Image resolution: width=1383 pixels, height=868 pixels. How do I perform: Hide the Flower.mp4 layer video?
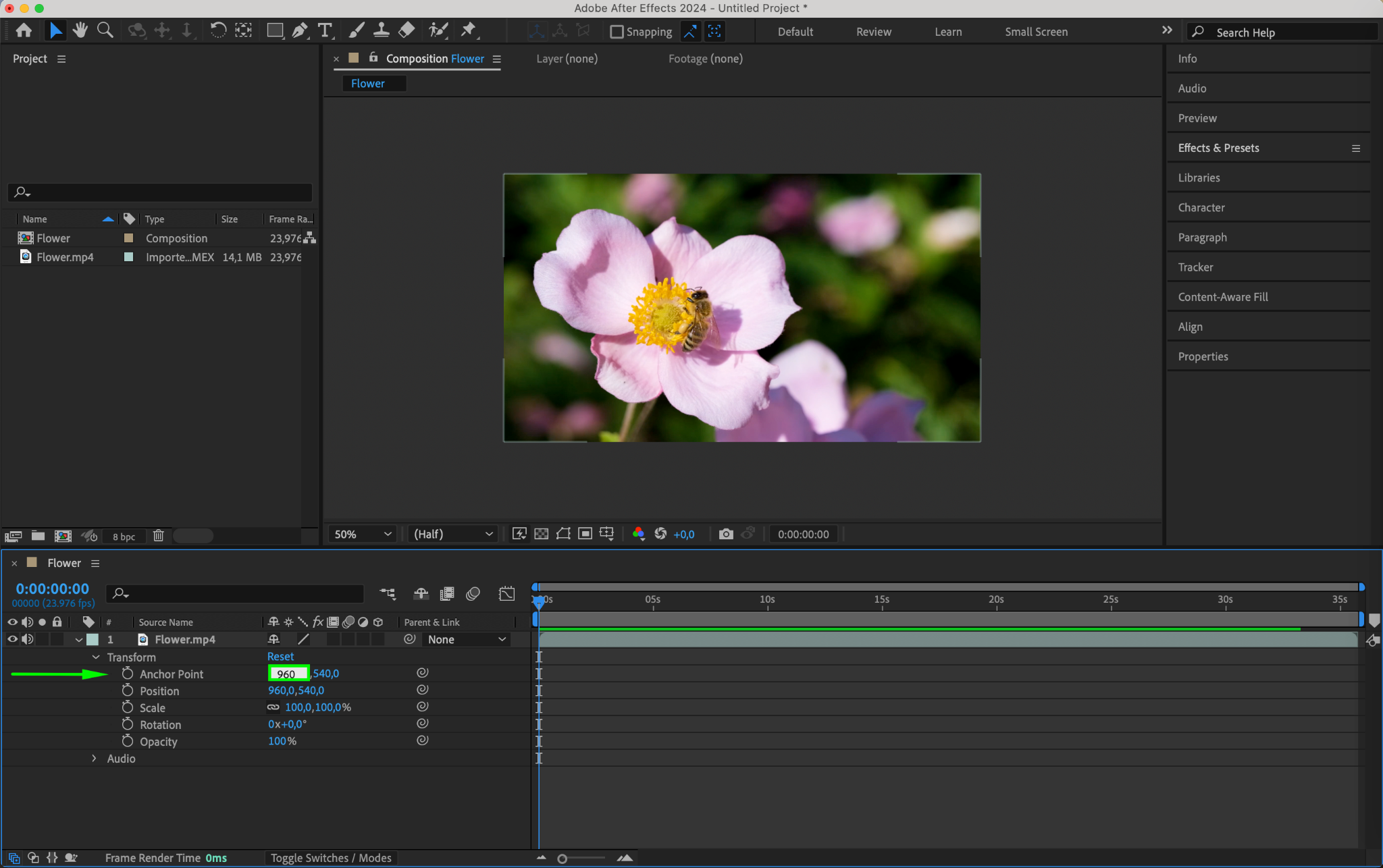point(12,639)
